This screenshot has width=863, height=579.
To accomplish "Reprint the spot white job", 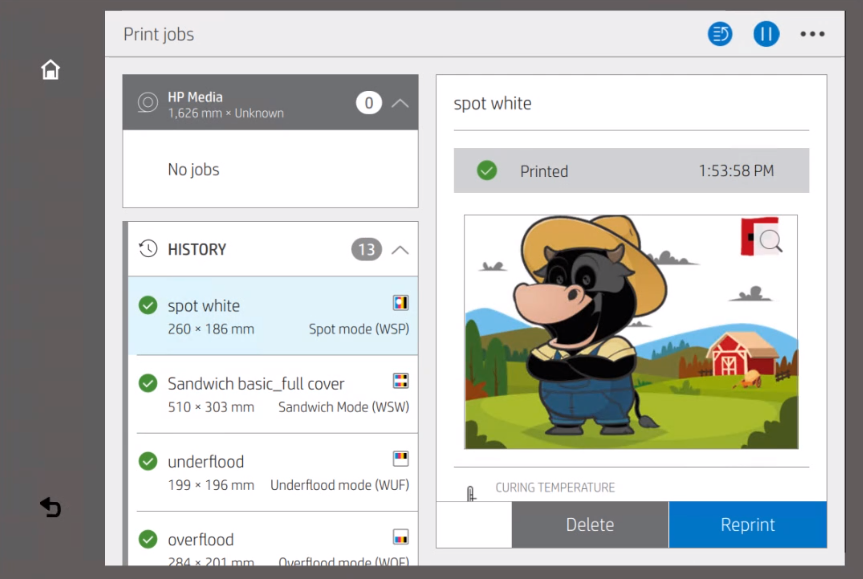I will (748, 525).
